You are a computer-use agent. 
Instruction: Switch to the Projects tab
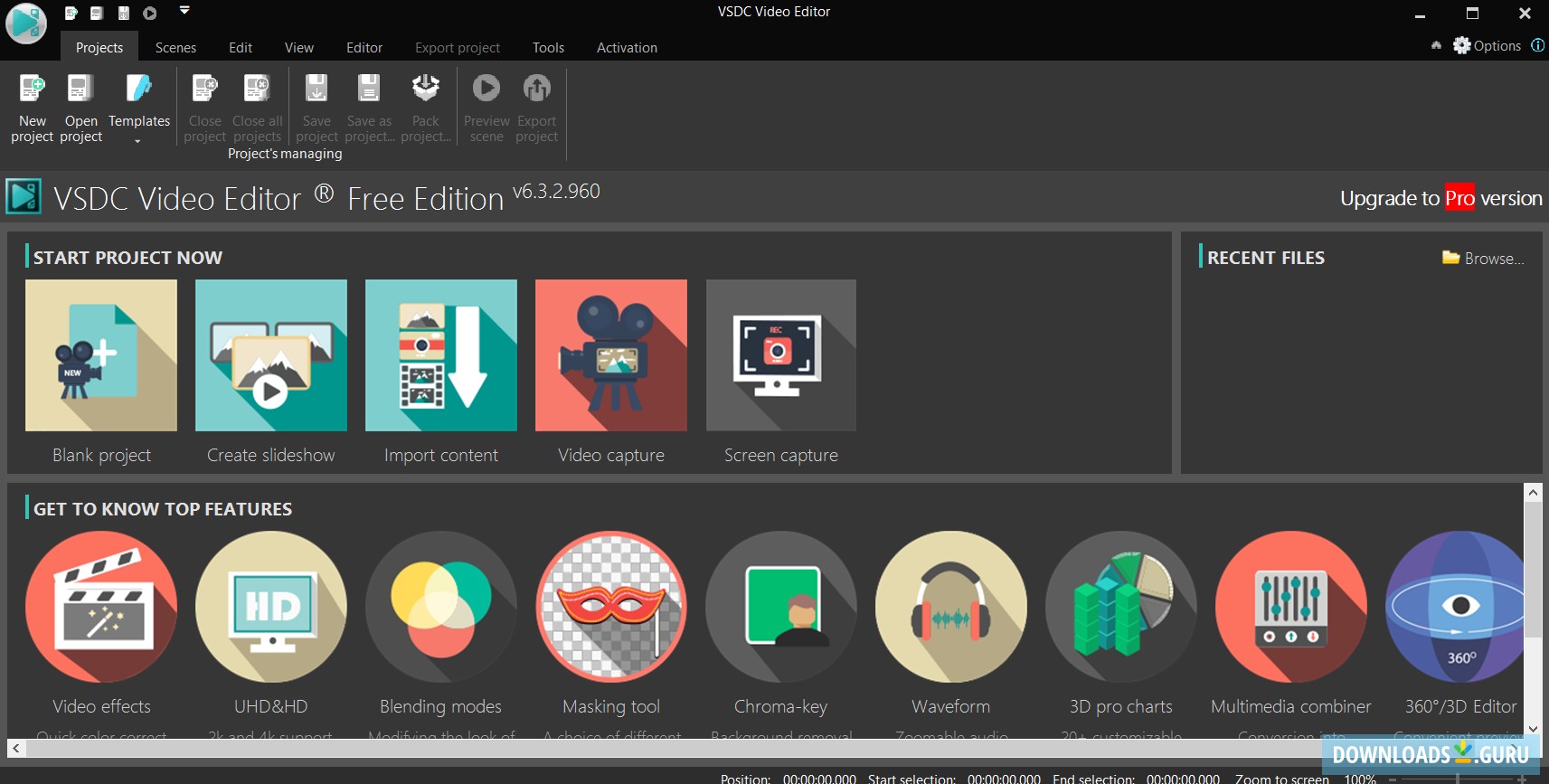[x=99, y=47]
